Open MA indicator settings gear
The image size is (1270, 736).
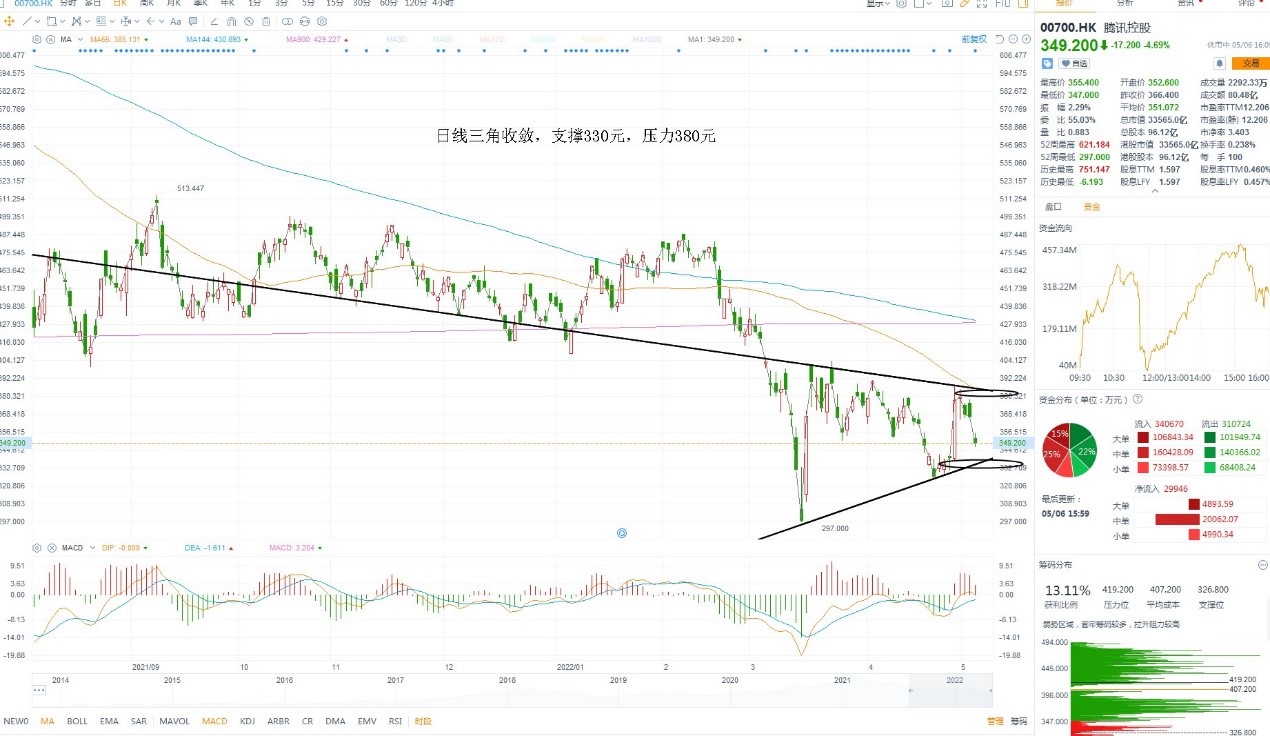[37, 40]
